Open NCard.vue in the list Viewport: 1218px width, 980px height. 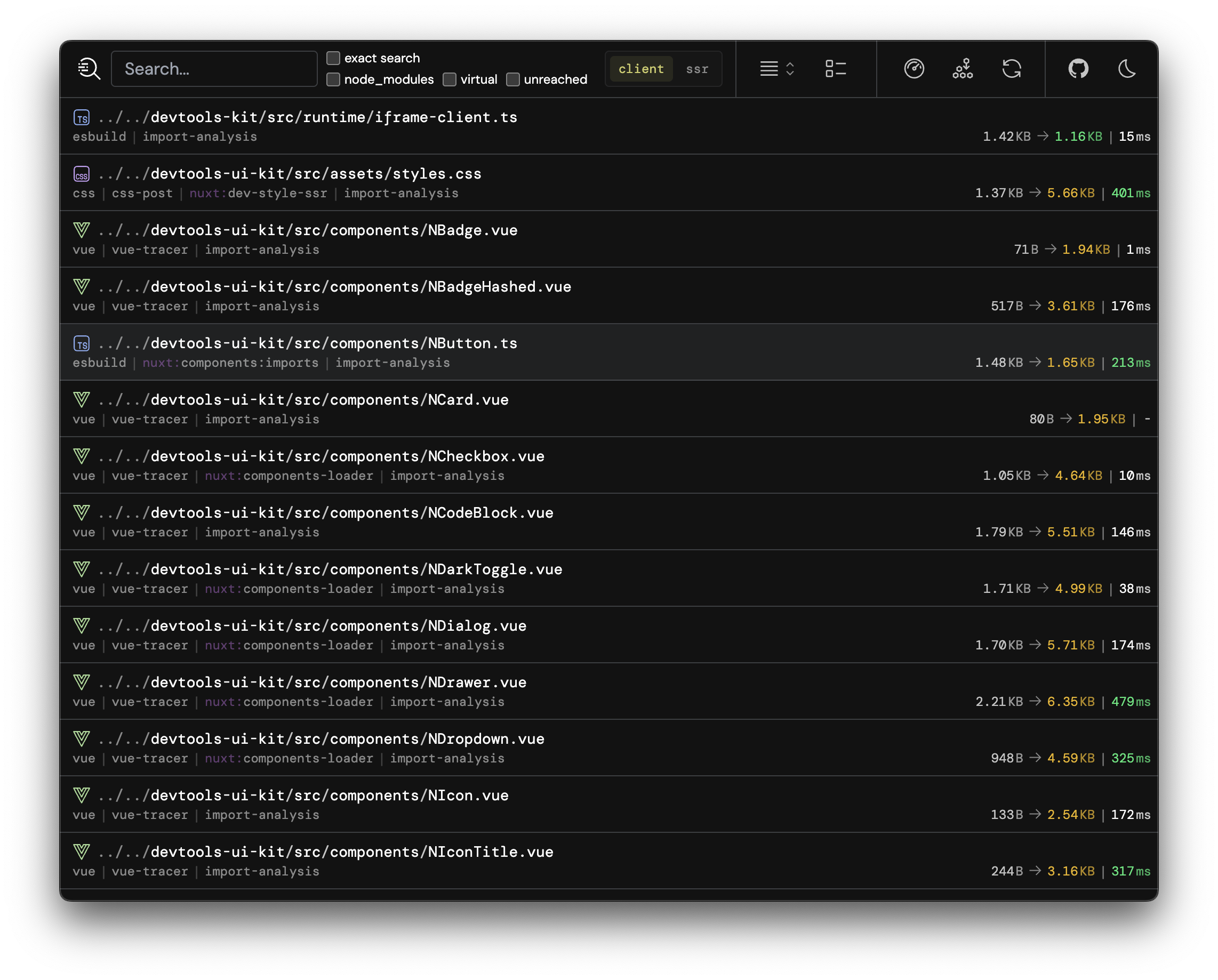pos(609,408)
